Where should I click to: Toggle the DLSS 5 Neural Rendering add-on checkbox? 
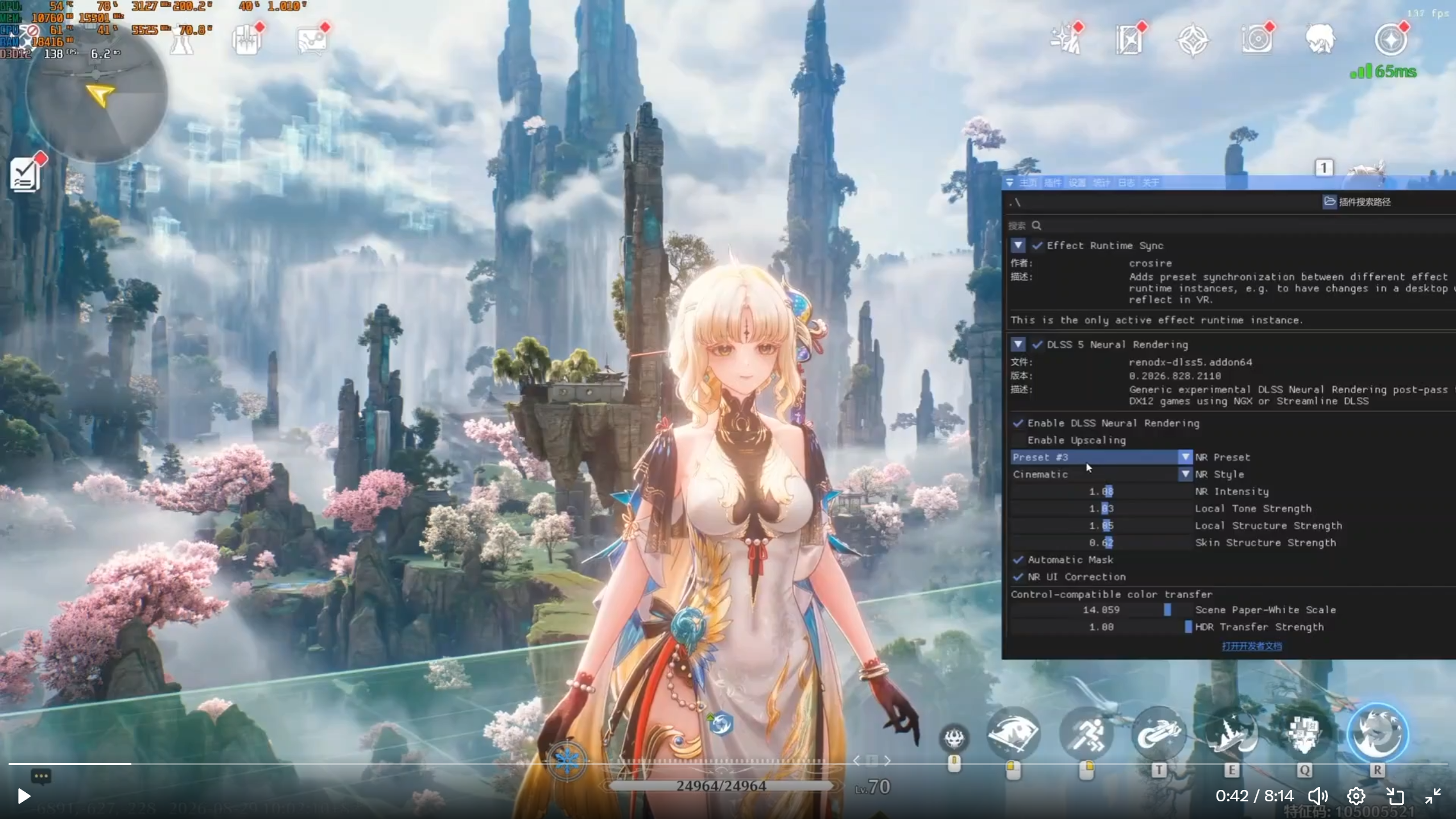coord(1037,344)
